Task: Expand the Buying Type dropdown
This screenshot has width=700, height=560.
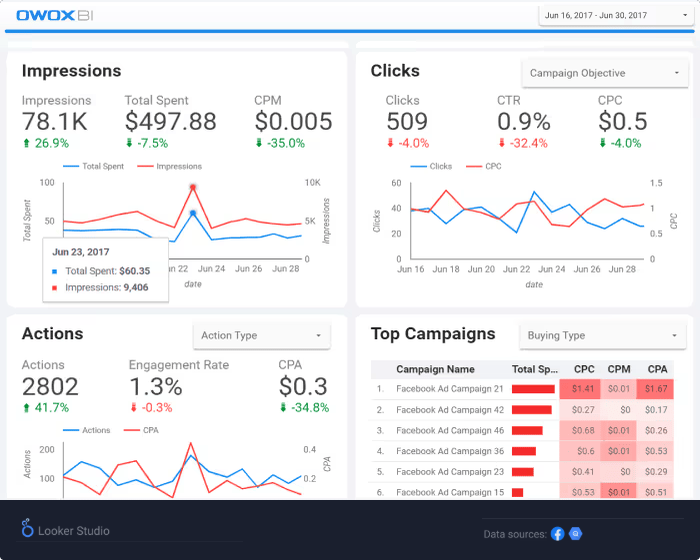Action: 603,335
